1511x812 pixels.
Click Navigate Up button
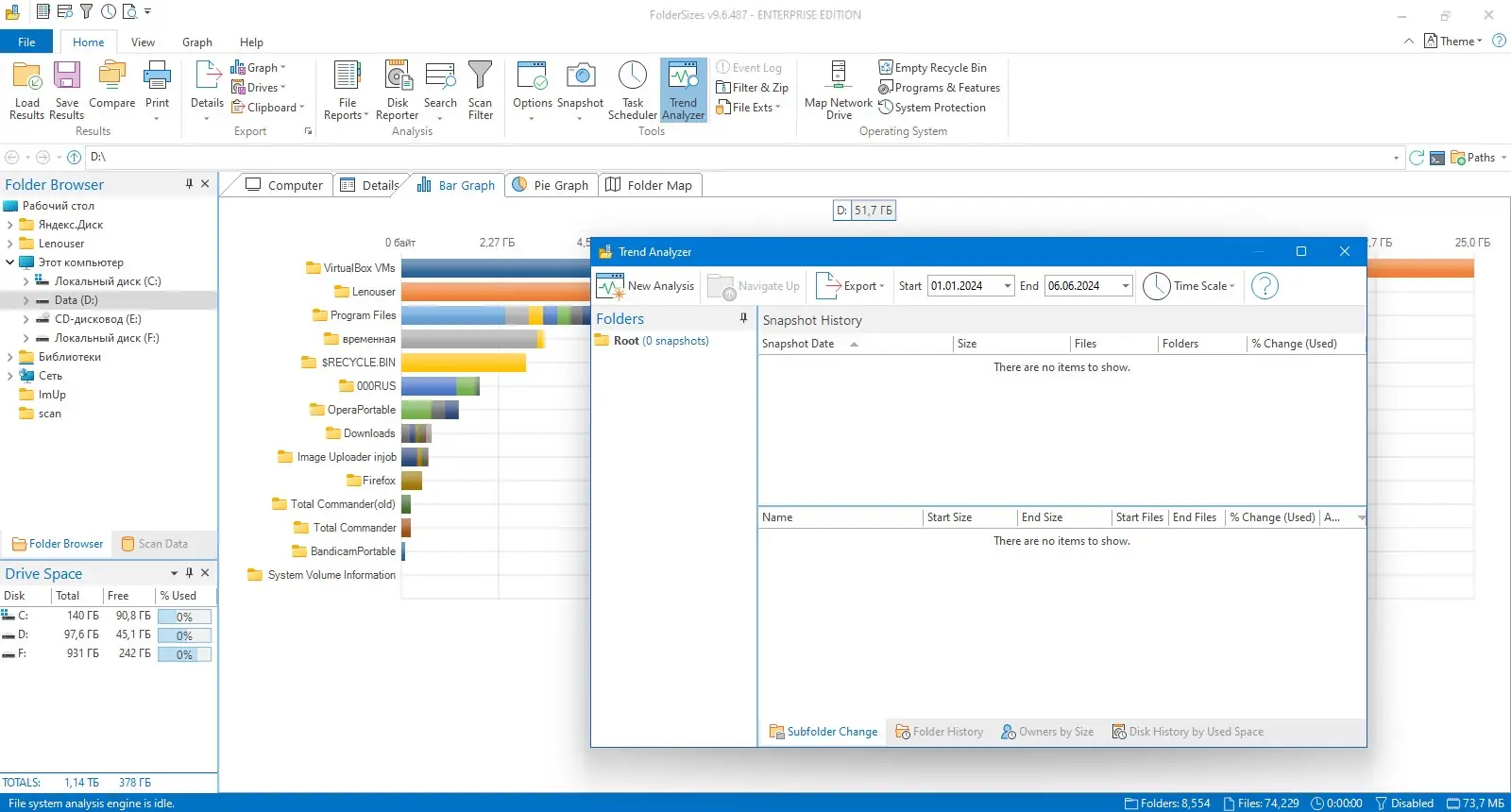tap(754, 286)
